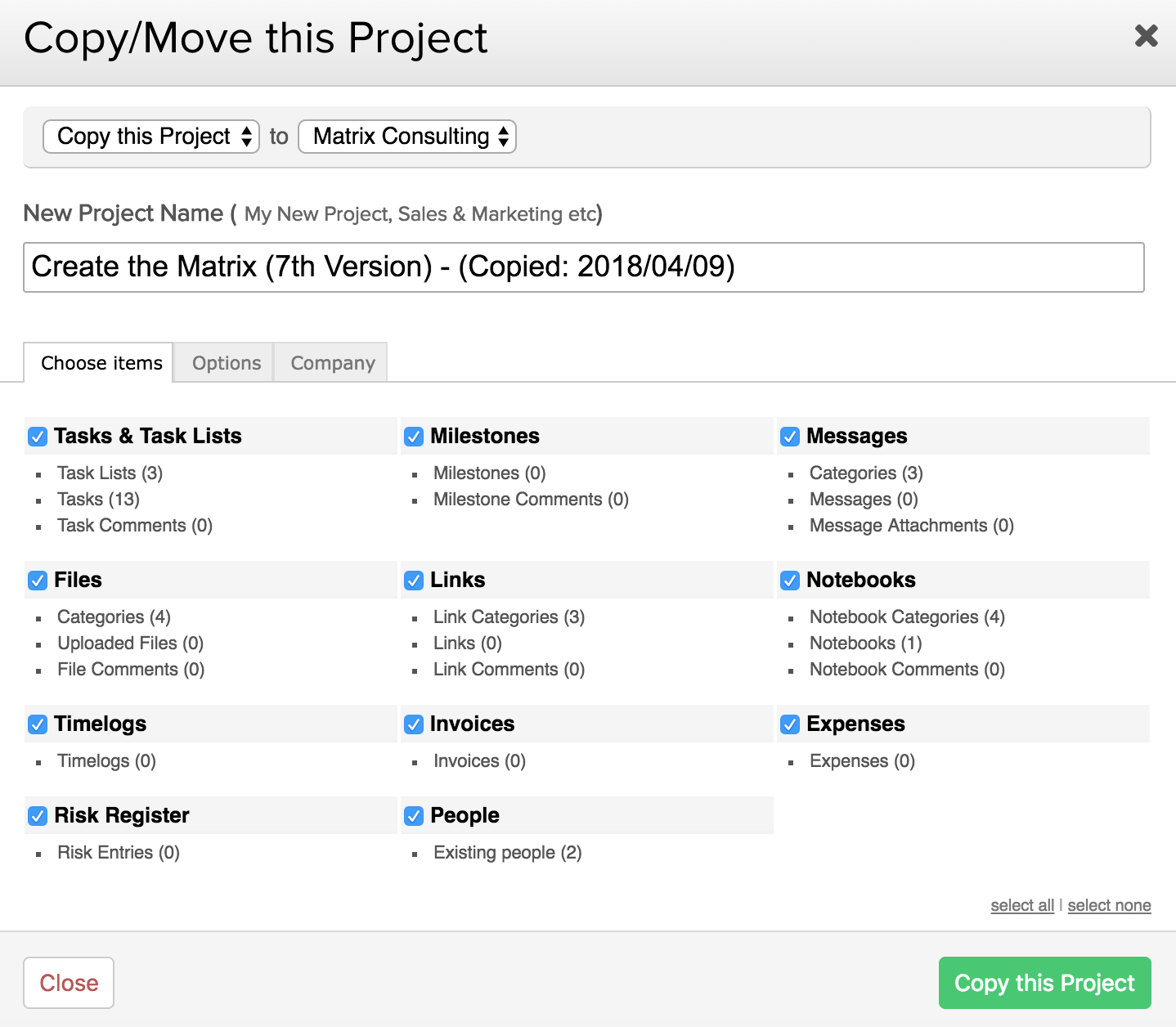1176x1027 pixels.
Task: Click the Copy/Move this Project title
Action: coord(255,38)
